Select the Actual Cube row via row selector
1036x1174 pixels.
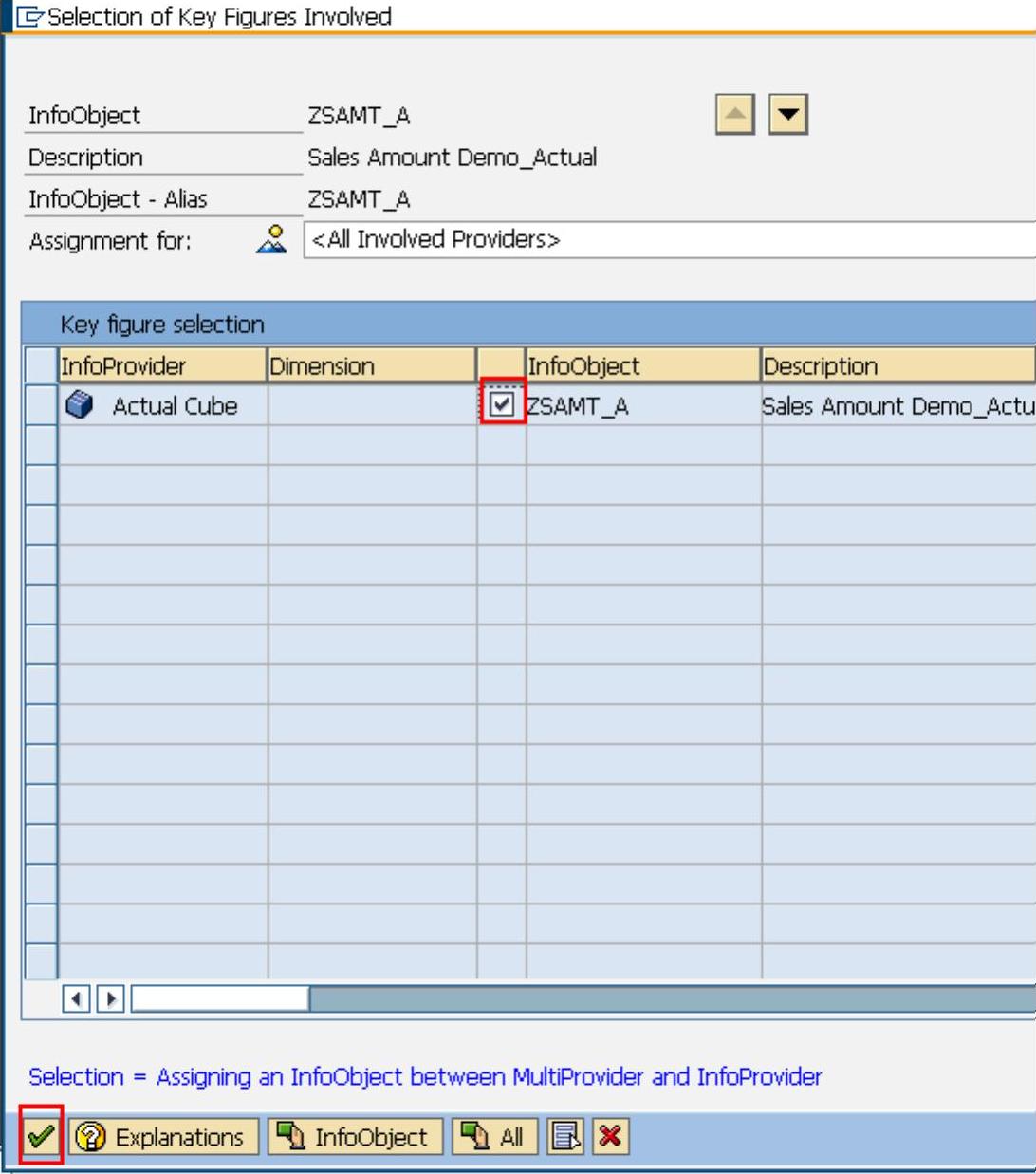click(x=41, y=406)
